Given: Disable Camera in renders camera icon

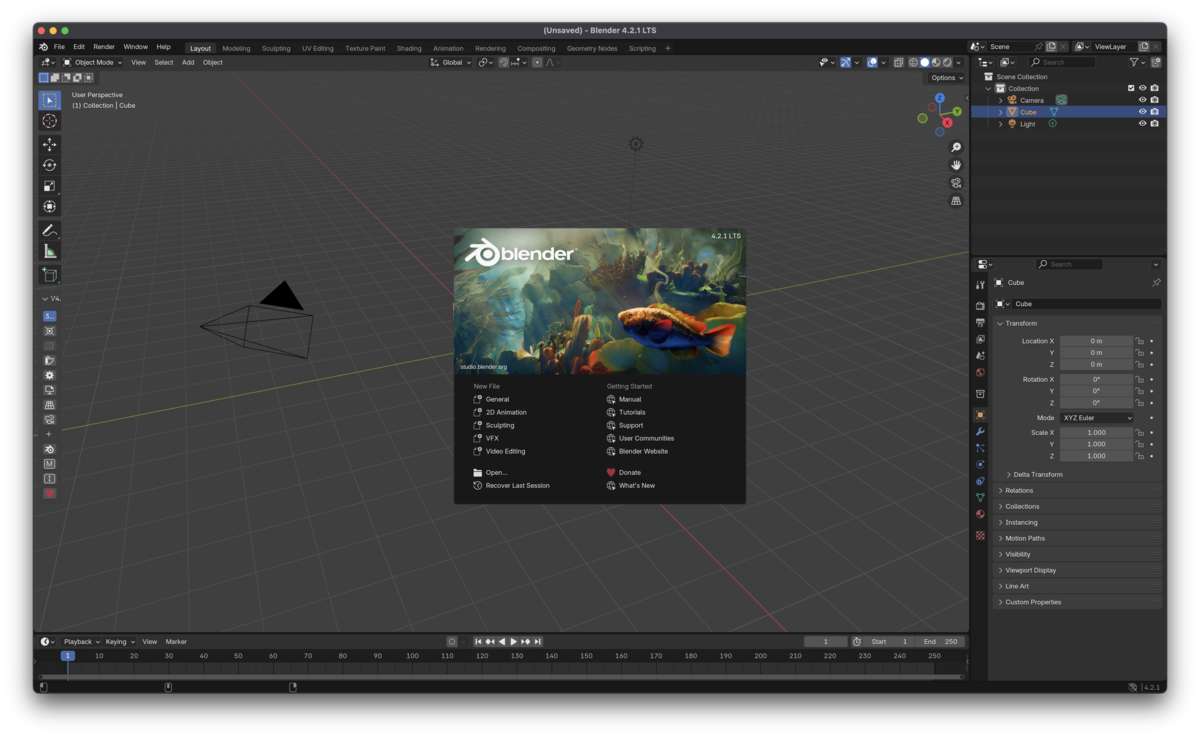Looking at the screenshot, I should [1154, 100].
